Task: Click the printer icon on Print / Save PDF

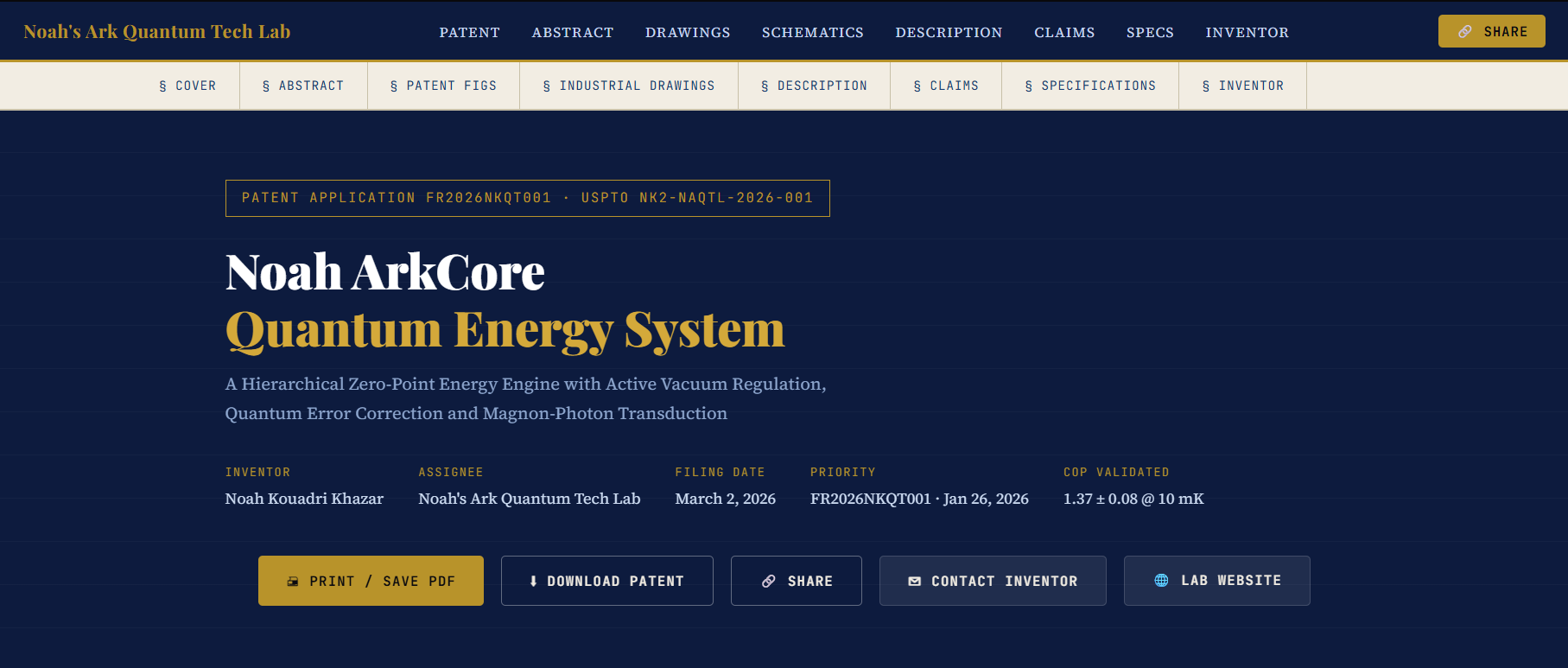Action: coord(293,582)
